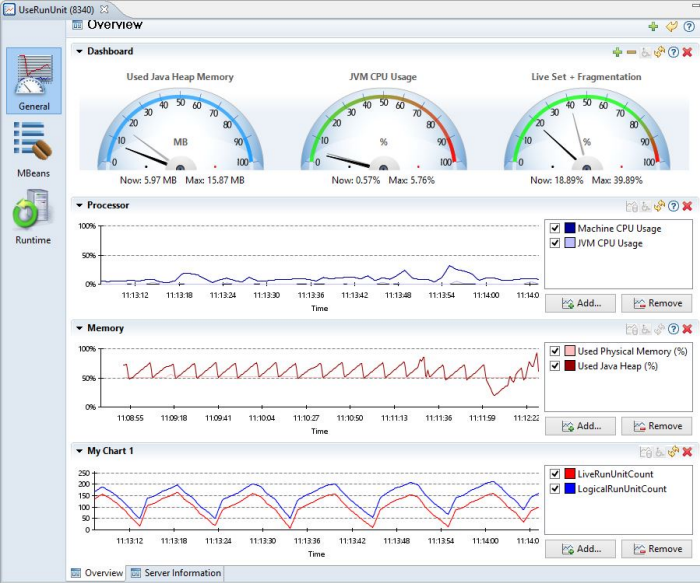Toggle Used Java Heap (%) checkbox
The image size is (700, 583).
click(x=556, y=366)
